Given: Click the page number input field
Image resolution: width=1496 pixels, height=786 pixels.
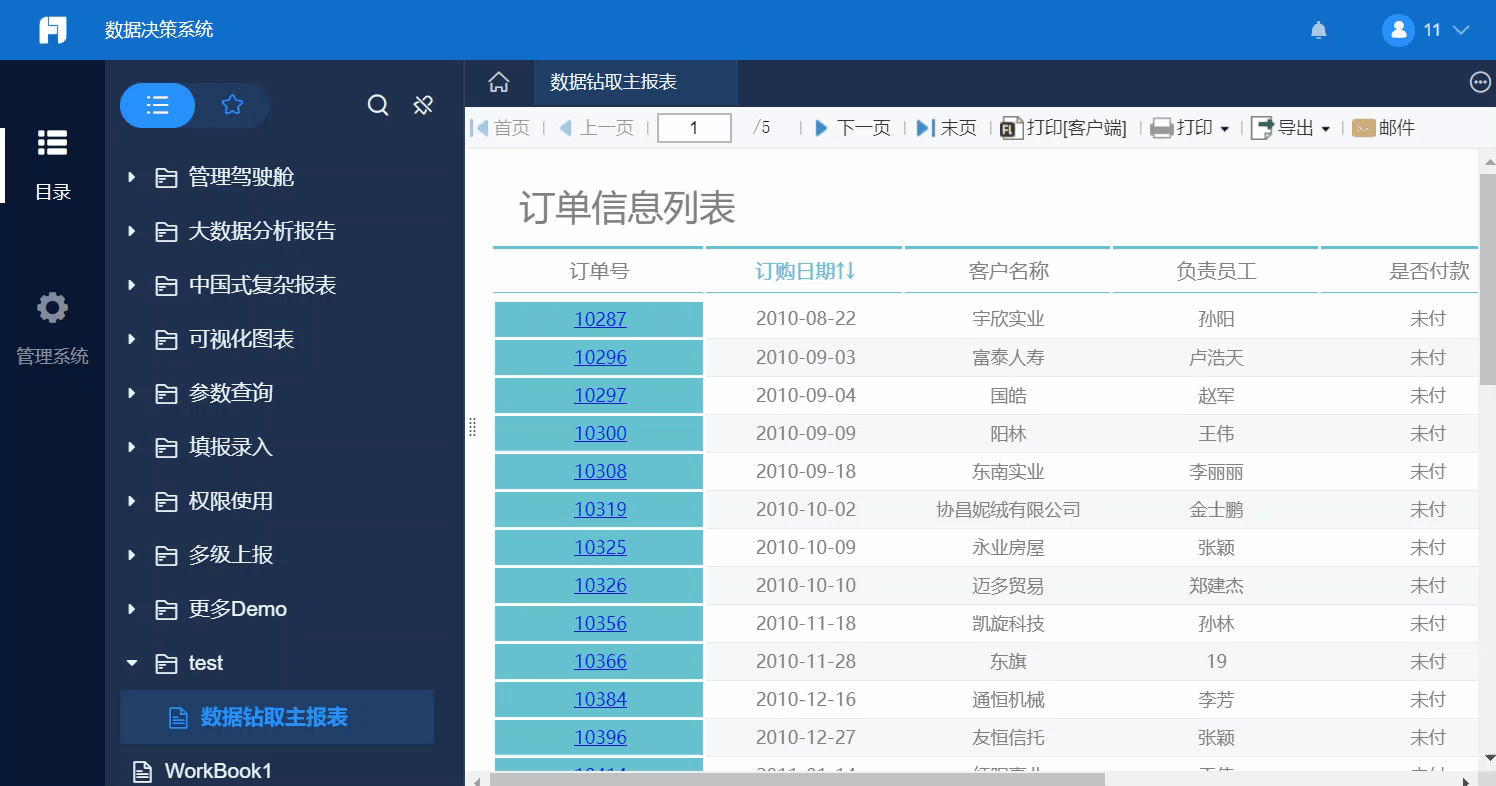Looking at the screenshot, I should pyautogui.click(x=693, y=128).
